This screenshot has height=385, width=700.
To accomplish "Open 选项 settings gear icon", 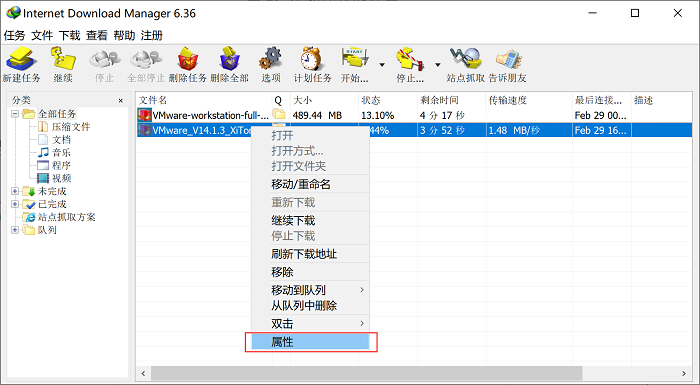I will pos(271,64).
